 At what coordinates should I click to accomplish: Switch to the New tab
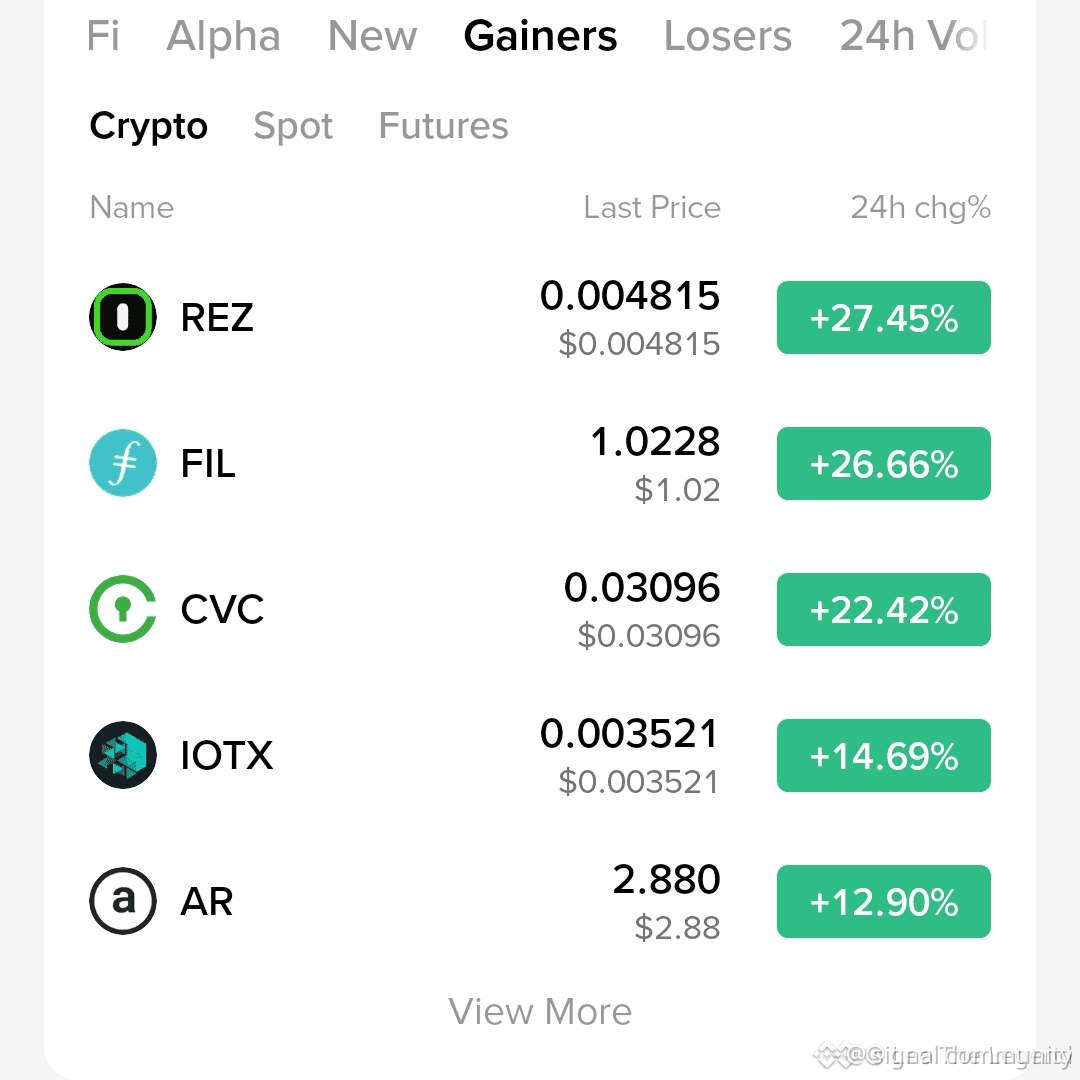point(372,36)
